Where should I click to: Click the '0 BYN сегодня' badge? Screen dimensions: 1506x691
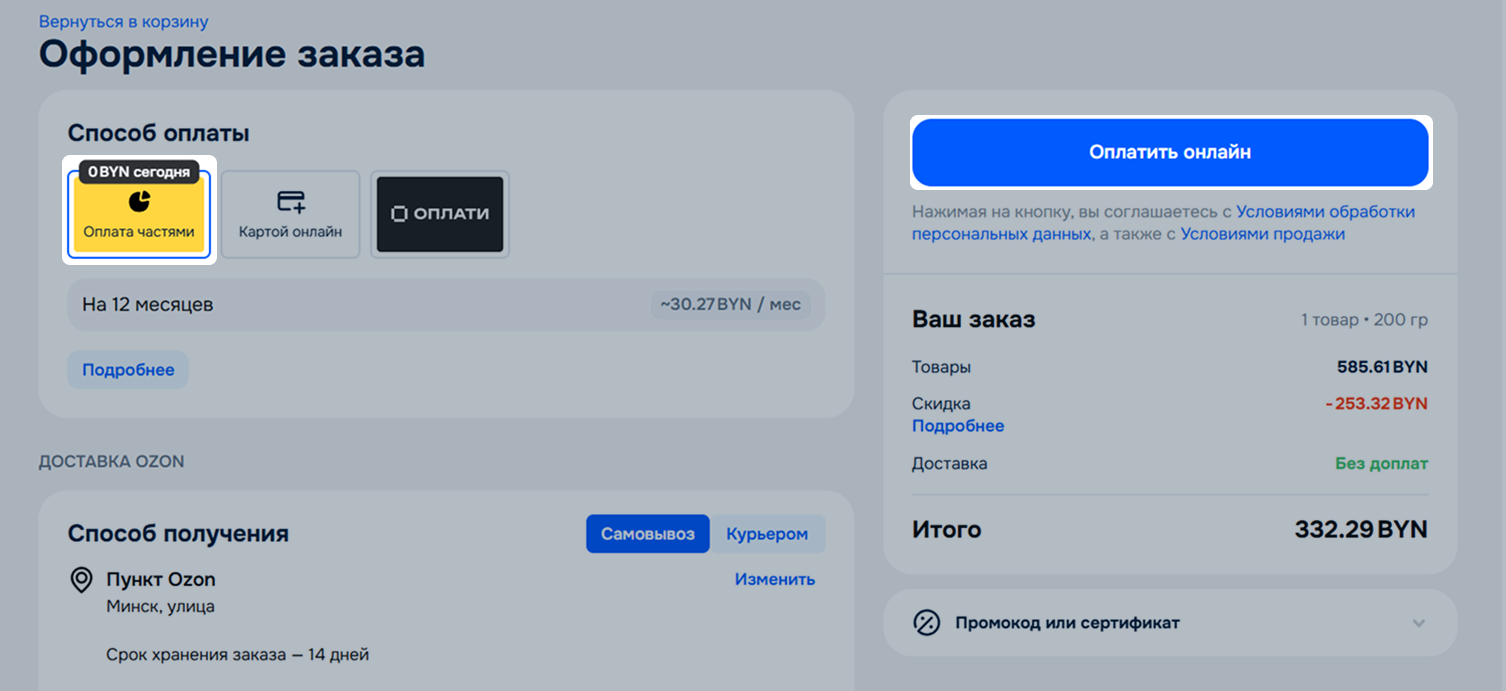coord(139,172)
